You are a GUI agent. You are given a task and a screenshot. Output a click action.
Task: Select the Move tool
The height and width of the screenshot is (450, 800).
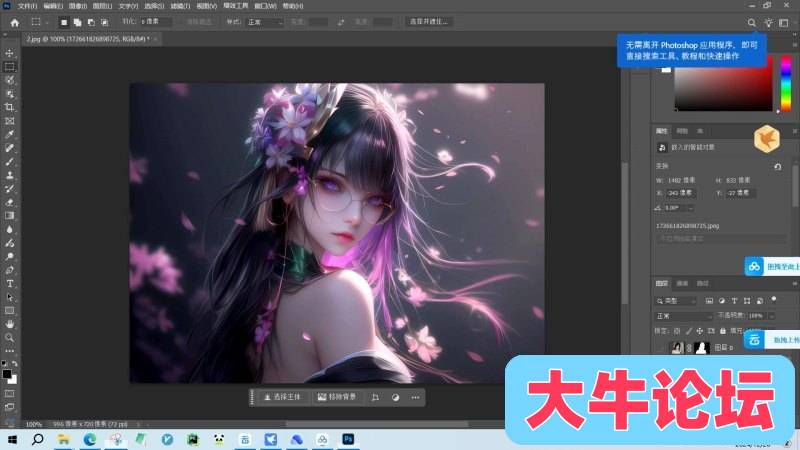(9, 53)
